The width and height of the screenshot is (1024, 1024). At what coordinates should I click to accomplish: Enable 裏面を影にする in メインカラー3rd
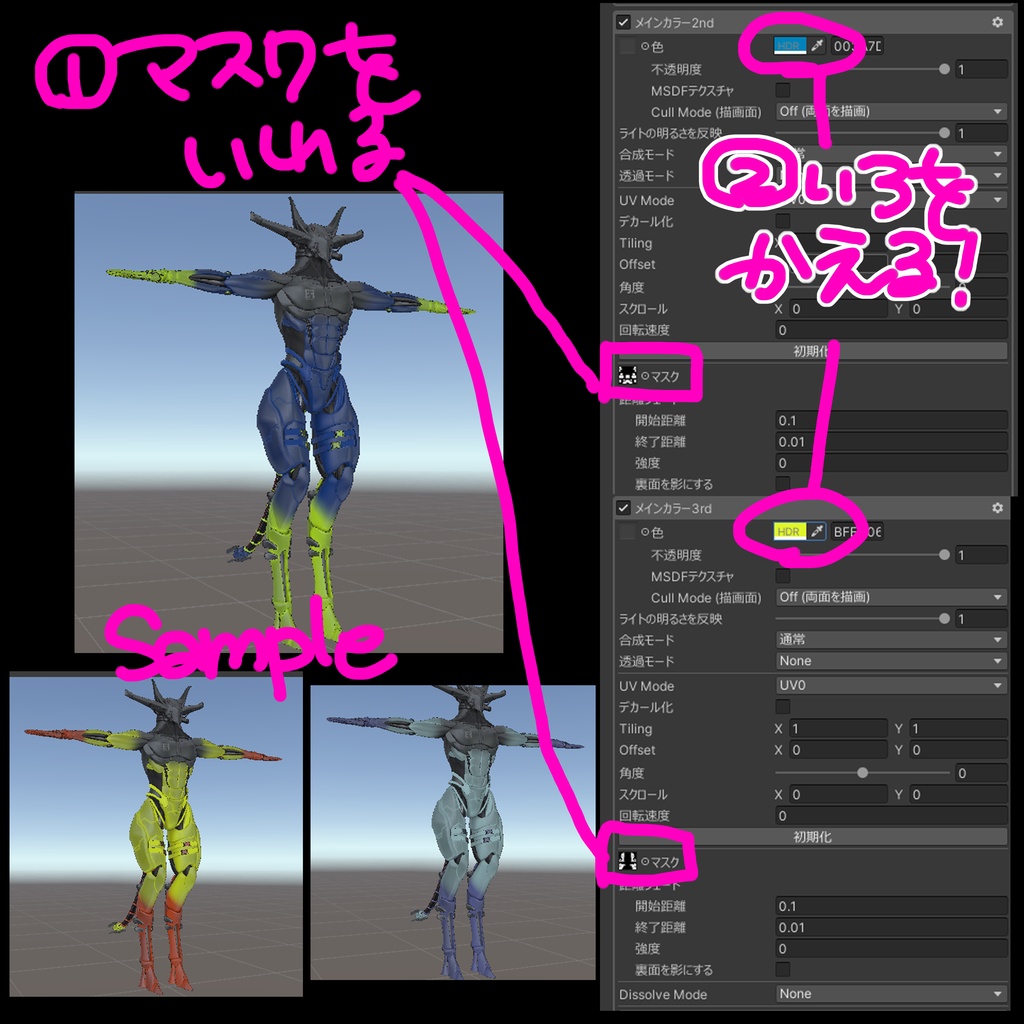click(x=782, y=969)
